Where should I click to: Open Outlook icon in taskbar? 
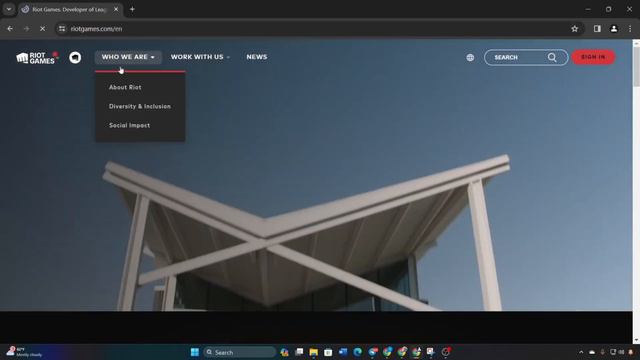tap(343, 352)
